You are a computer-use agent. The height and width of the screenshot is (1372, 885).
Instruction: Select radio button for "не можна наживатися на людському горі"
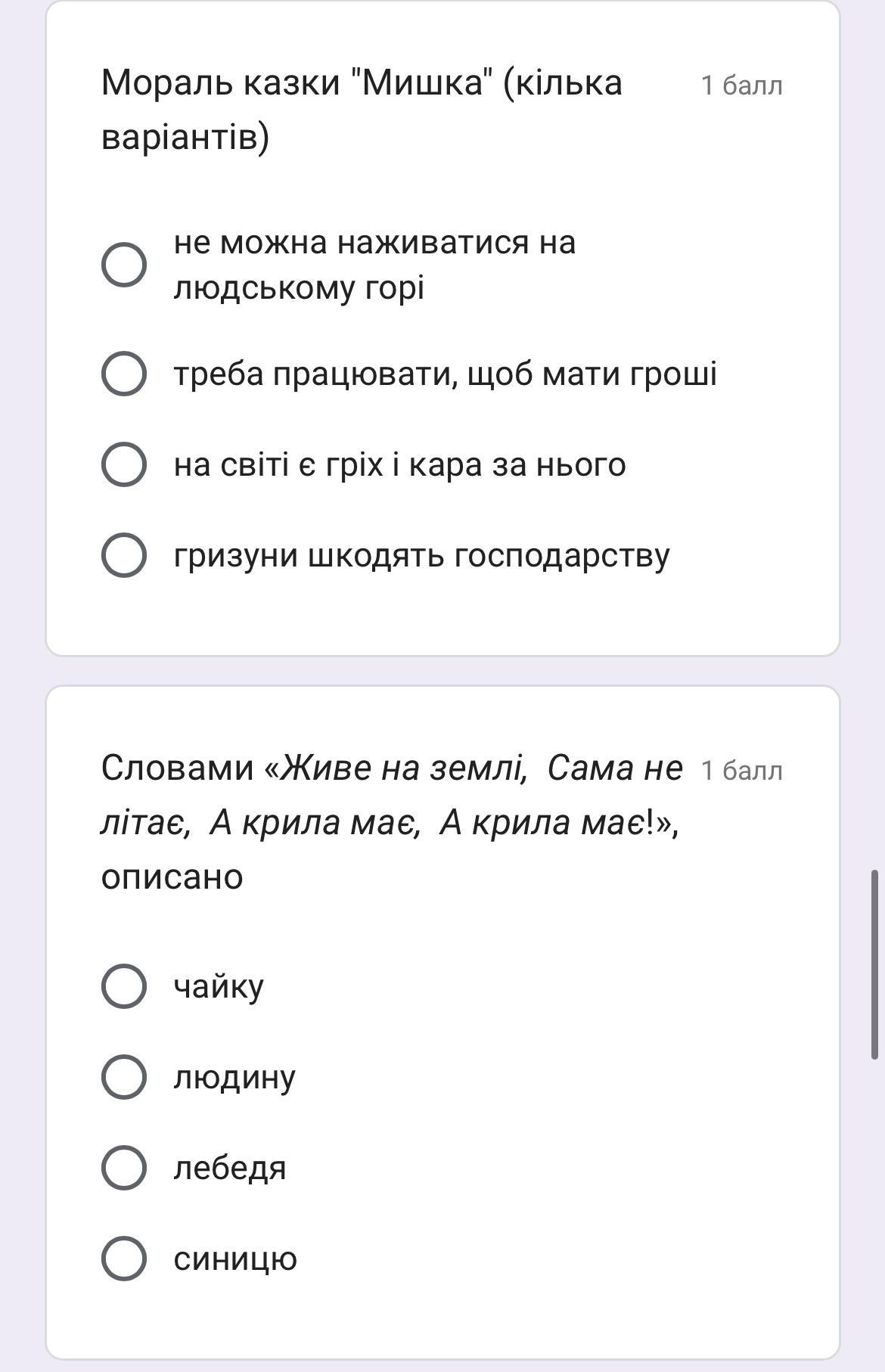tap(124, 265)
